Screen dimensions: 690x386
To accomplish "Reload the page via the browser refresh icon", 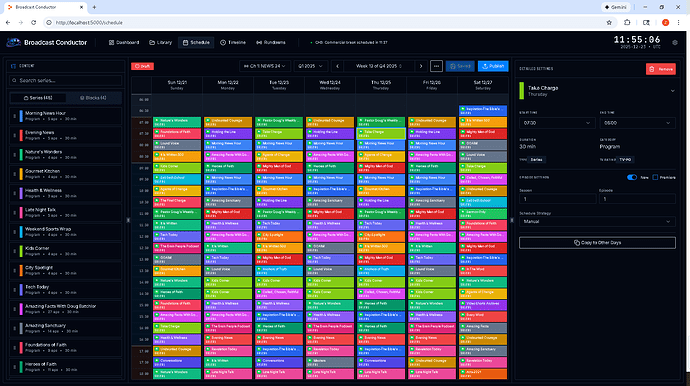I will point(33,22).
